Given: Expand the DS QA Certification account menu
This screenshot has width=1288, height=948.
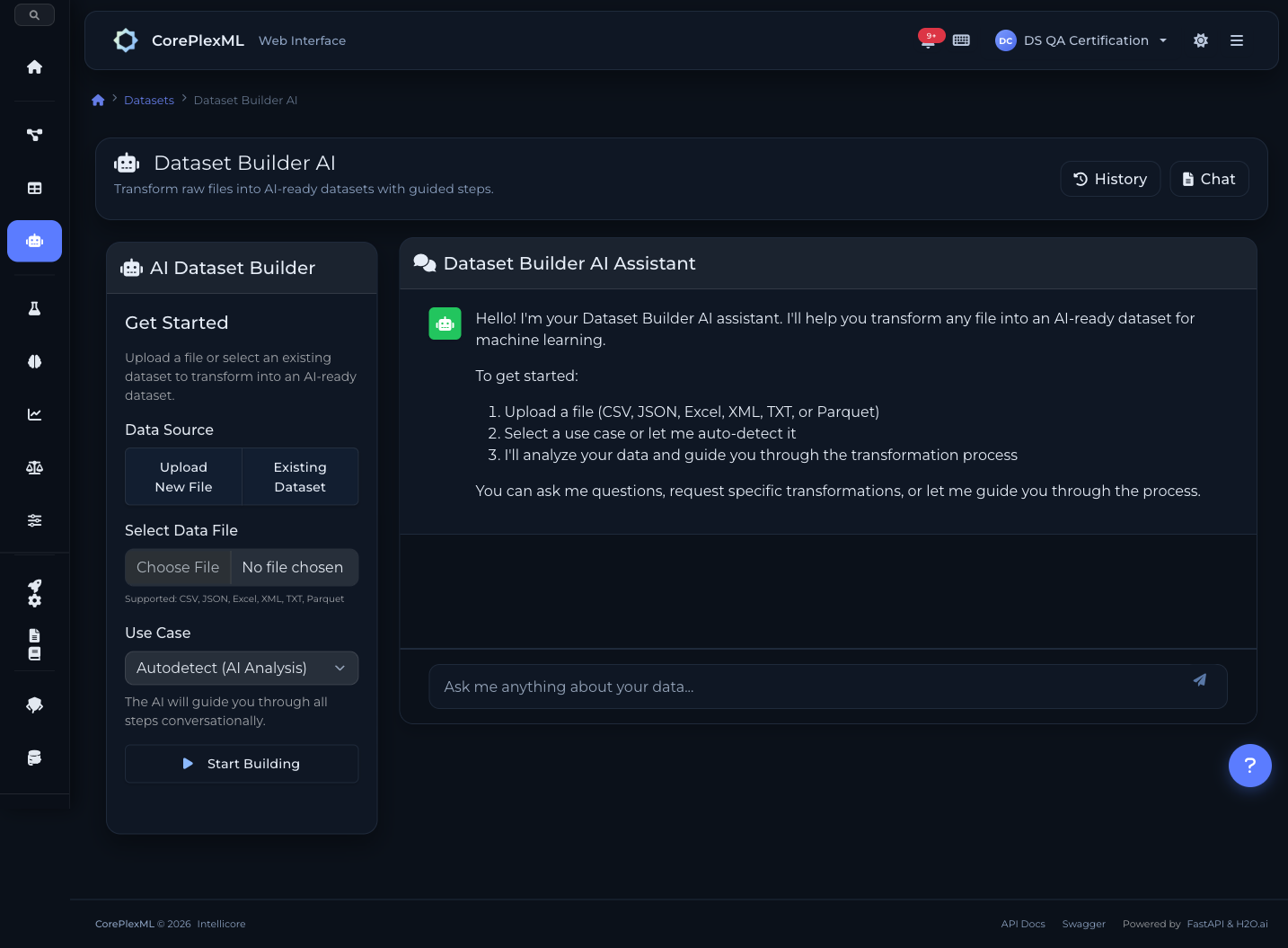Looking at the screenshot, I should pyautogui.click(x=1081, y=40).
